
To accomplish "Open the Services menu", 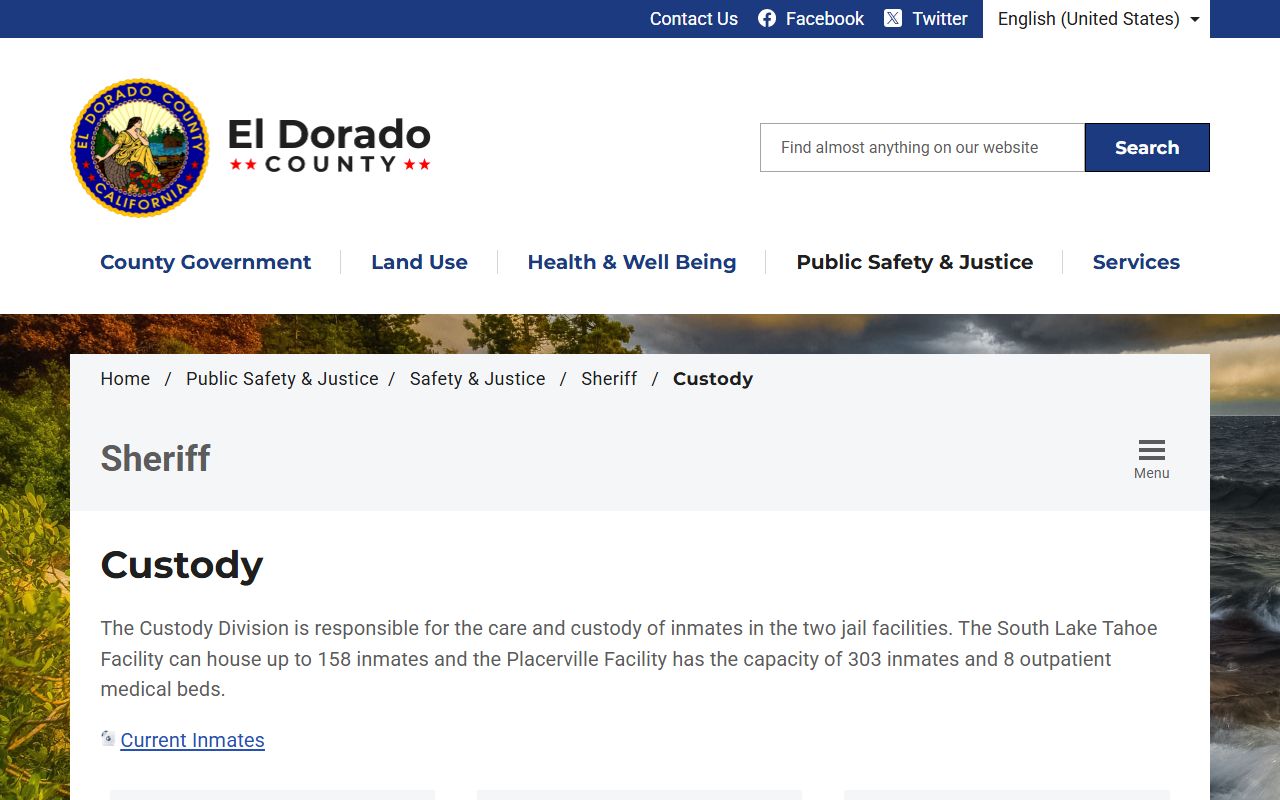I will (x=1136, y=262).
